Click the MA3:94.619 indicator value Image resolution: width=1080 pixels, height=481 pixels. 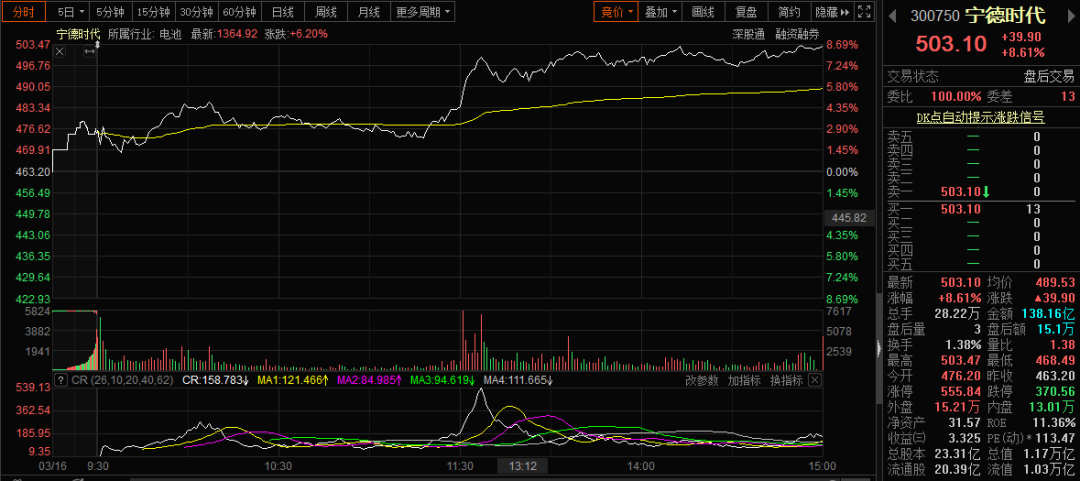pyautogui.click(x=443, y=380)
